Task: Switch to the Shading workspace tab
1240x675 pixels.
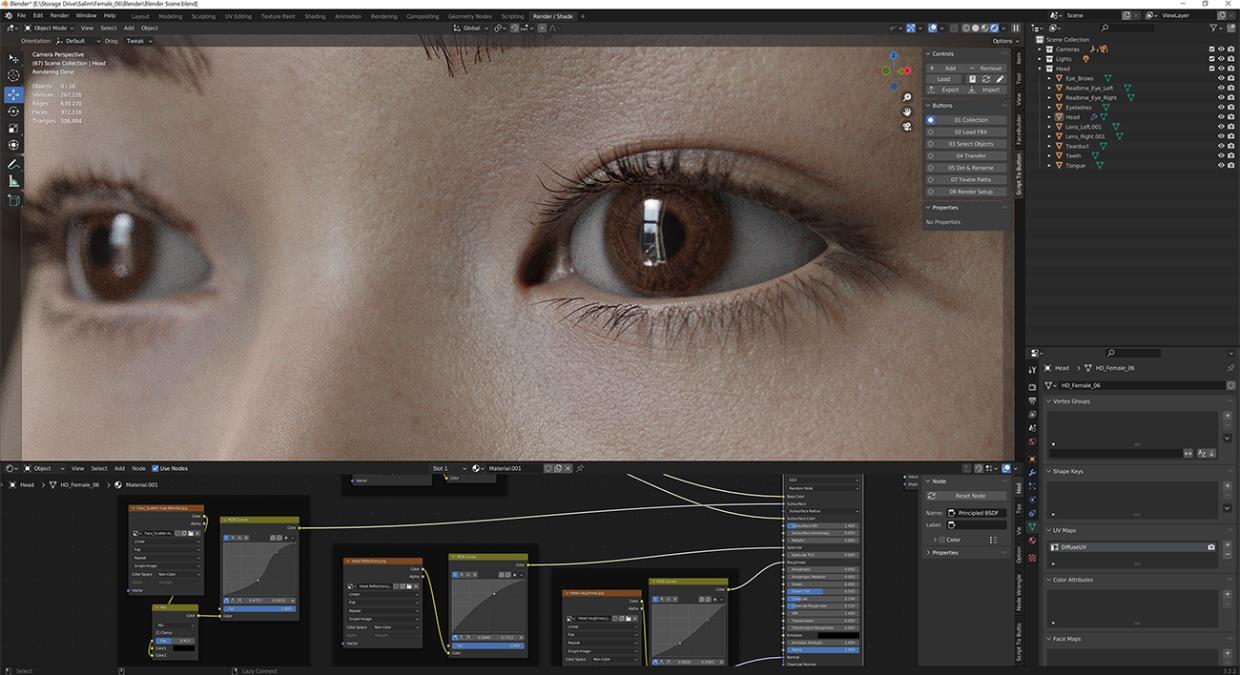Action: 315,16
